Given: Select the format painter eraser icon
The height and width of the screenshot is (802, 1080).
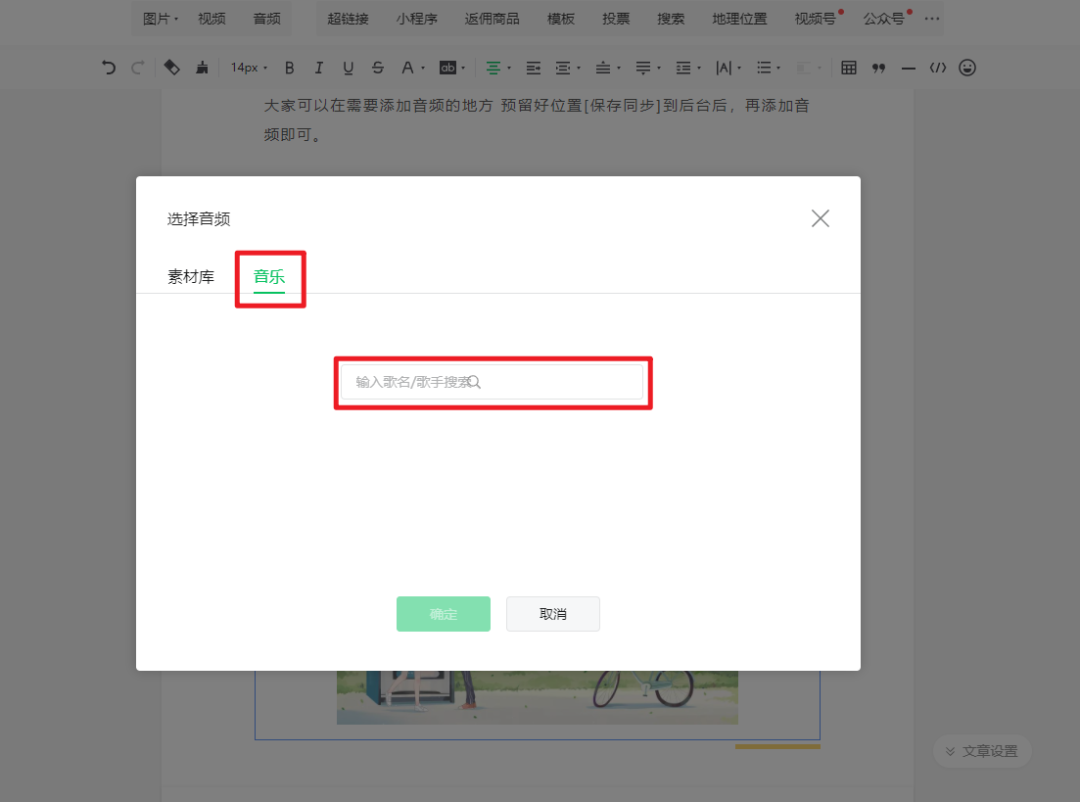Looking at the screenshot, I should (172, 68).
